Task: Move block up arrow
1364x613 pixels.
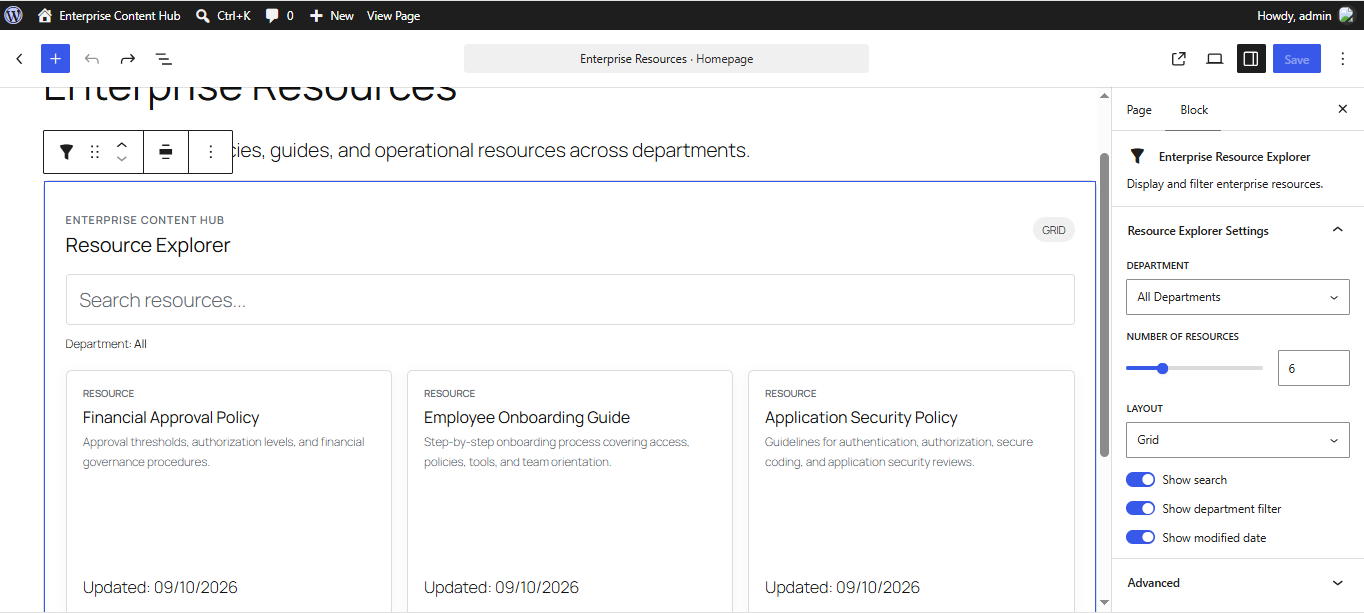Action: (x=122, y=144)
